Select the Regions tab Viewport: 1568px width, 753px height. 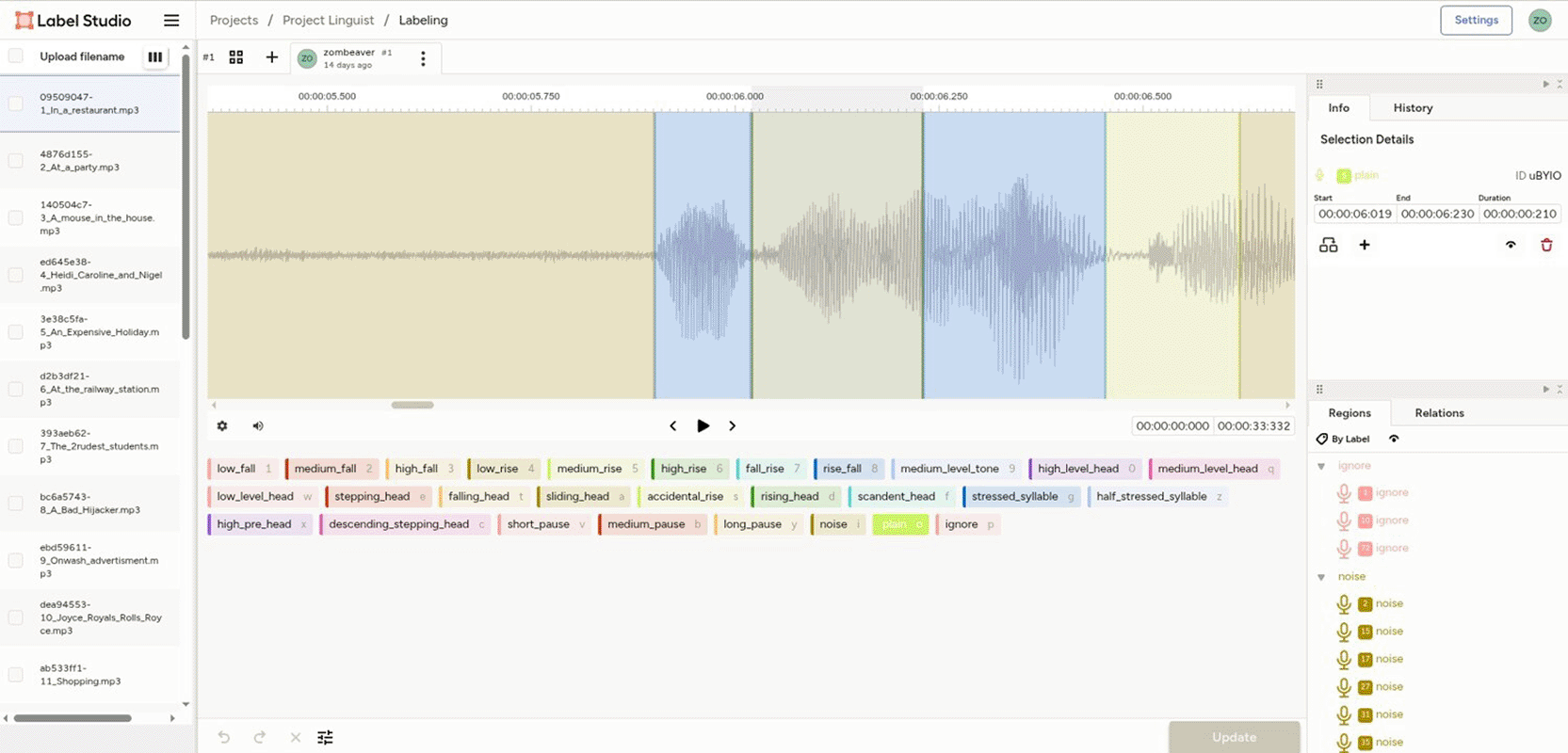coord(1350,413)
